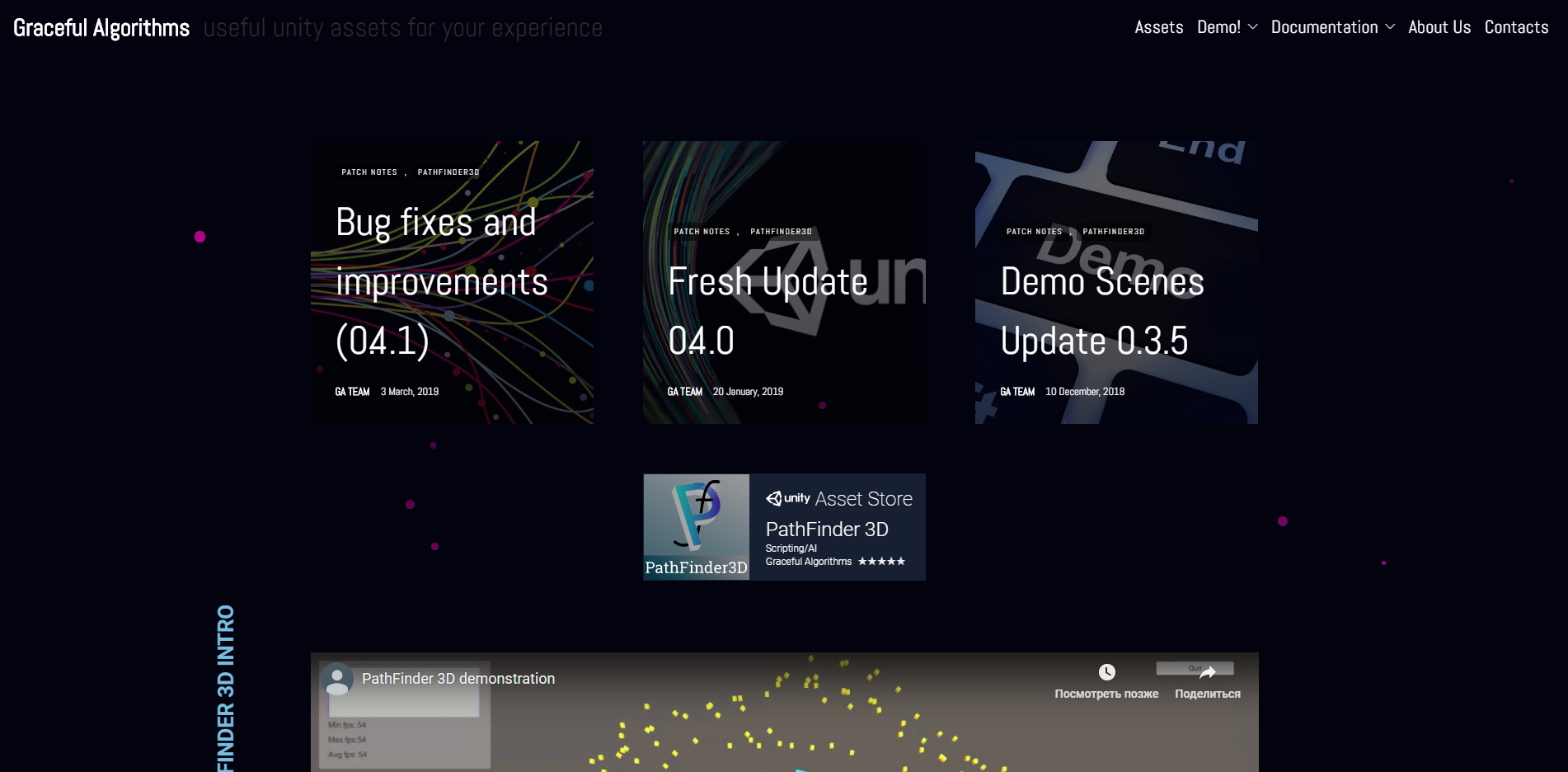Click PATHFINDER3D tag on Fresh Update card
The height and width of the screenshot is (772, 1568).
point(781,232)
